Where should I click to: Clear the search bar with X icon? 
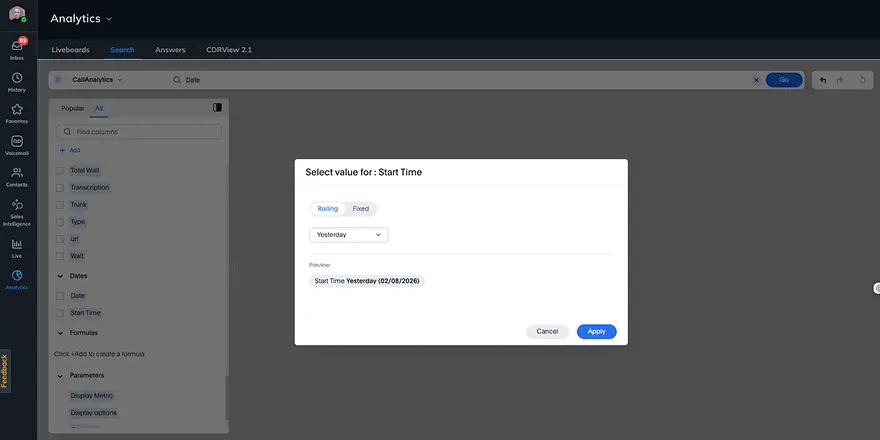click(x=756, y=79)
